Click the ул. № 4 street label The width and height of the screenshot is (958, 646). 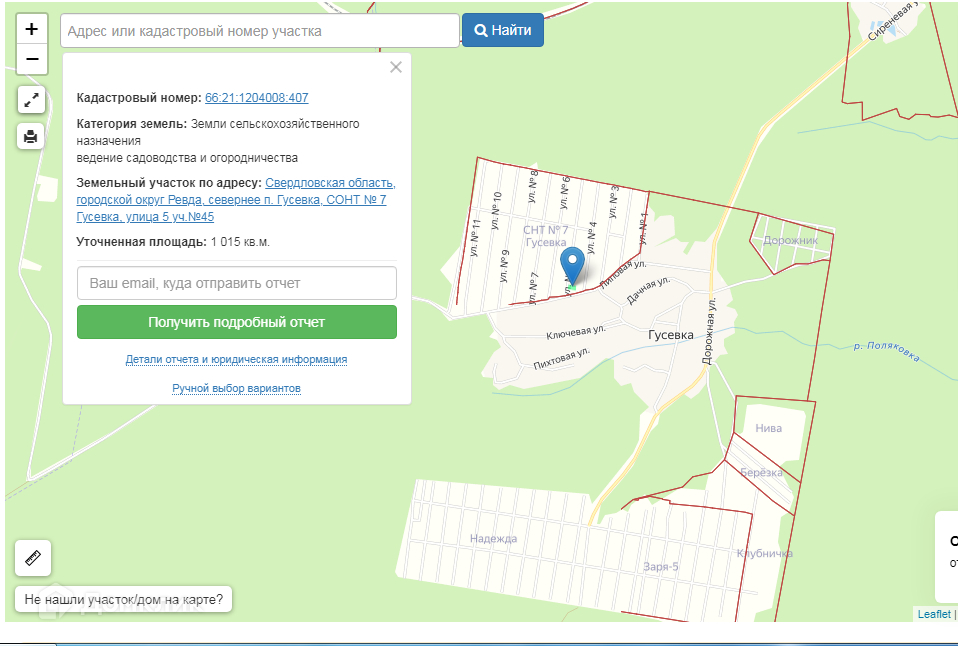(591, 237)
